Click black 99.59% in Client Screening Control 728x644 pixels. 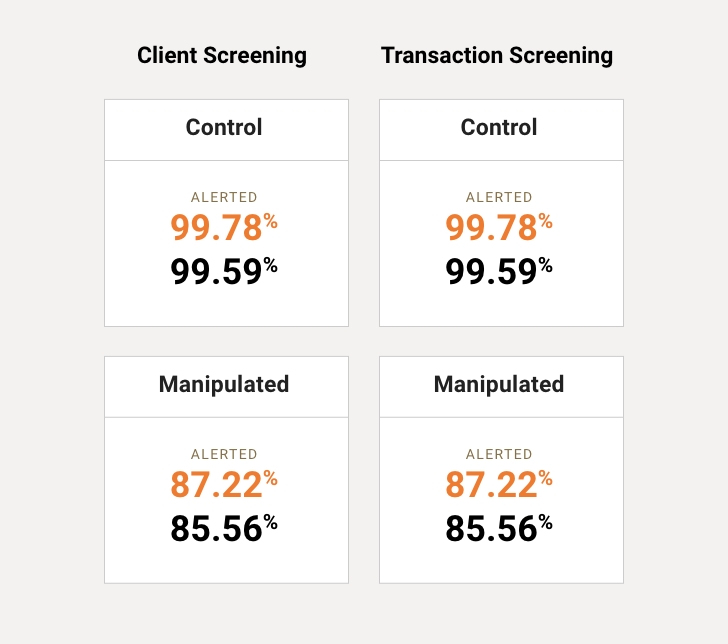click(x=224, y=272)
